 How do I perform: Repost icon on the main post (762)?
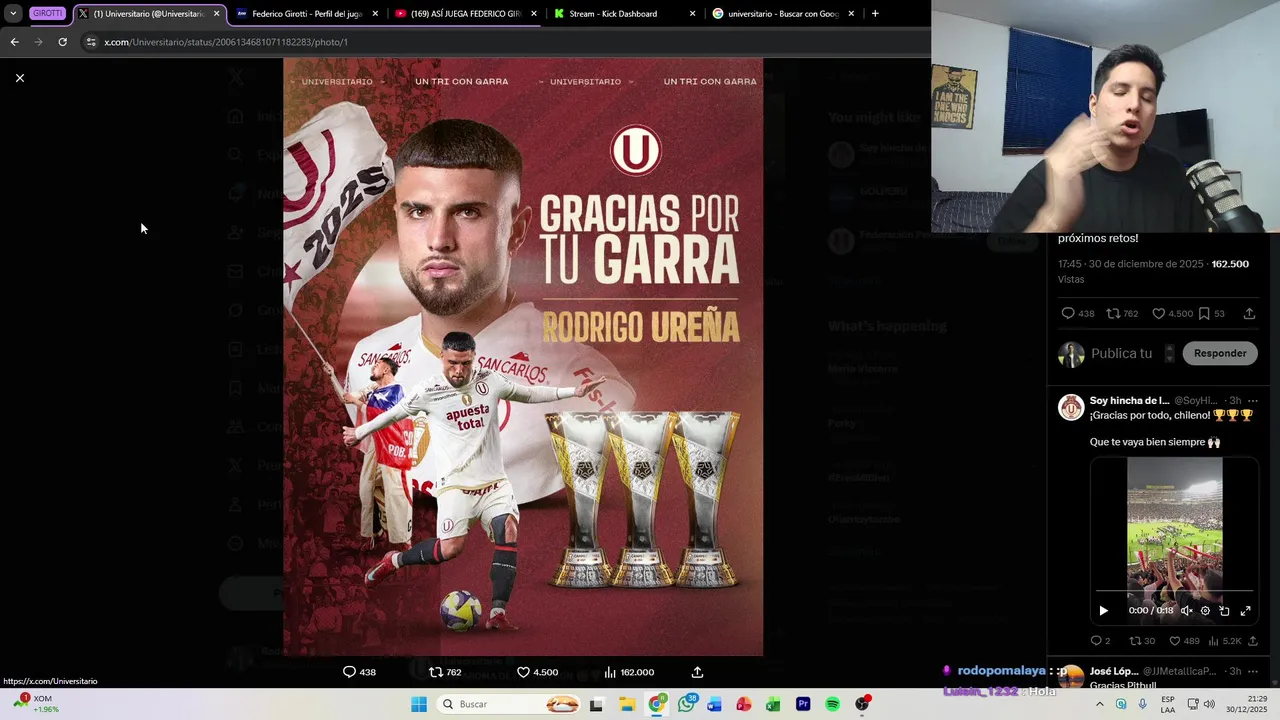click(1121, 314)
